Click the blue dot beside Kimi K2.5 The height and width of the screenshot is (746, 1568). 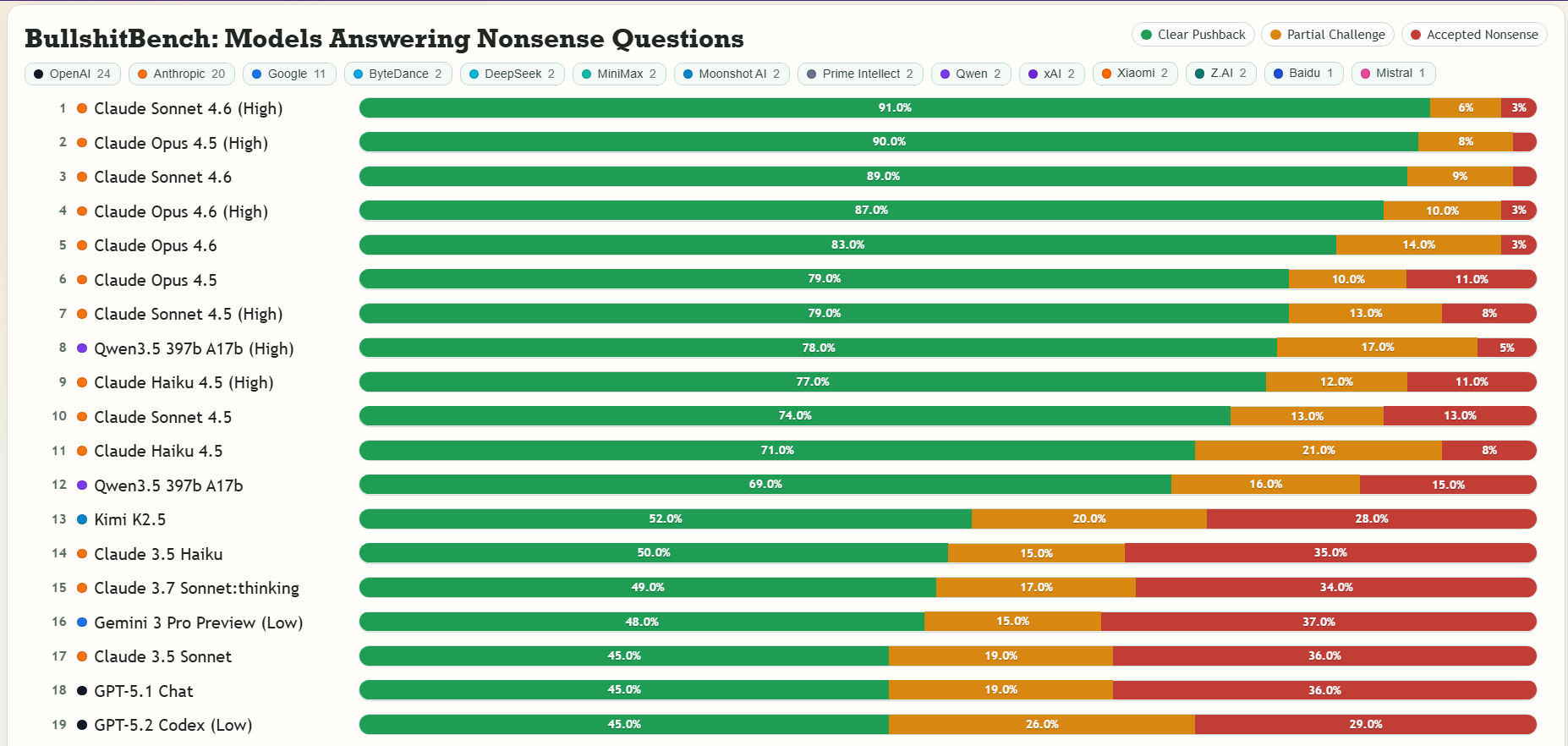coord(82,519)
